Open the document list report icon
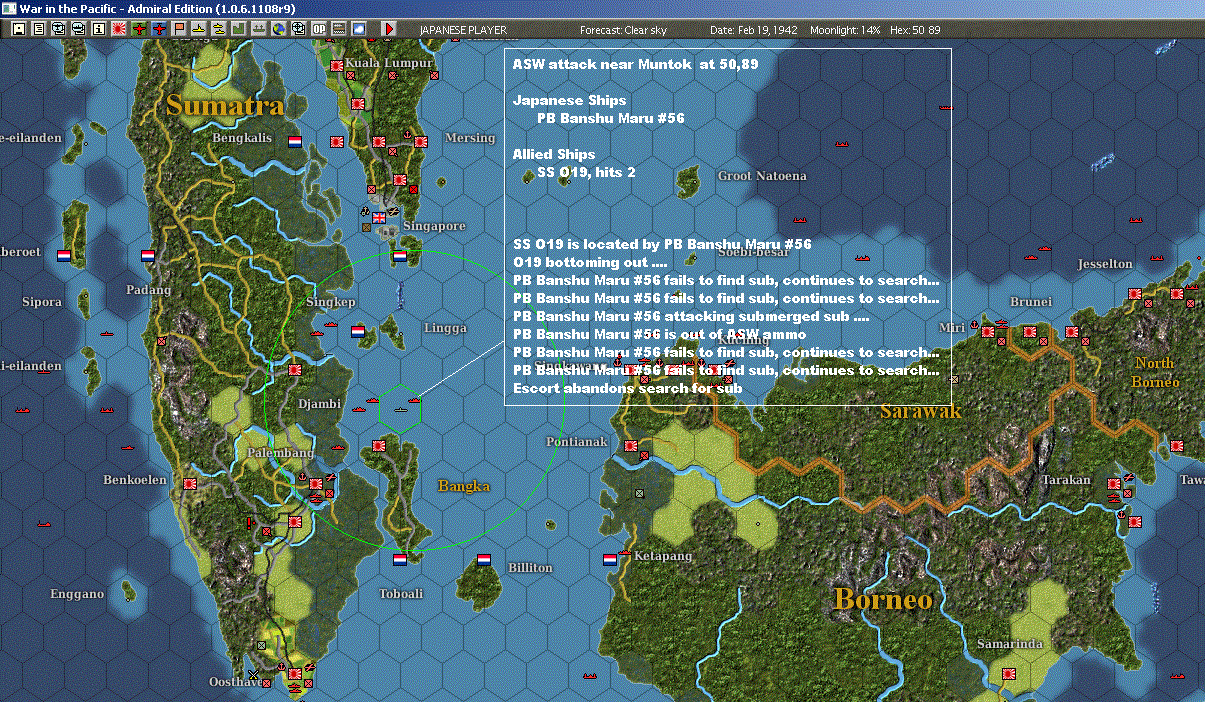This screenshot has height=702, width=1205. coord(39,29)
